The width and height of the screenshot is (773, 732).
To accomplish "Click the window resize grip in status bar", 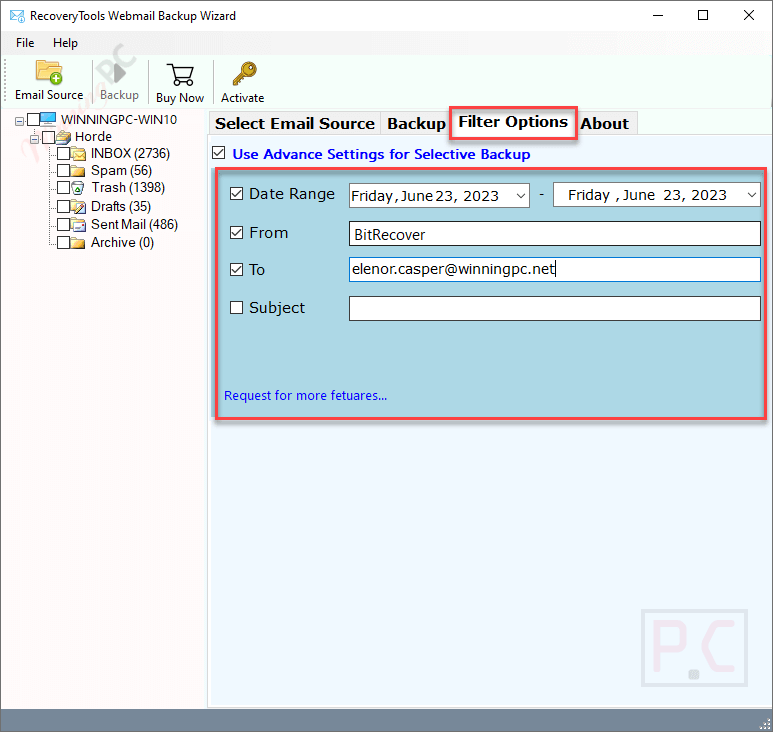I will tap(765, 723).
